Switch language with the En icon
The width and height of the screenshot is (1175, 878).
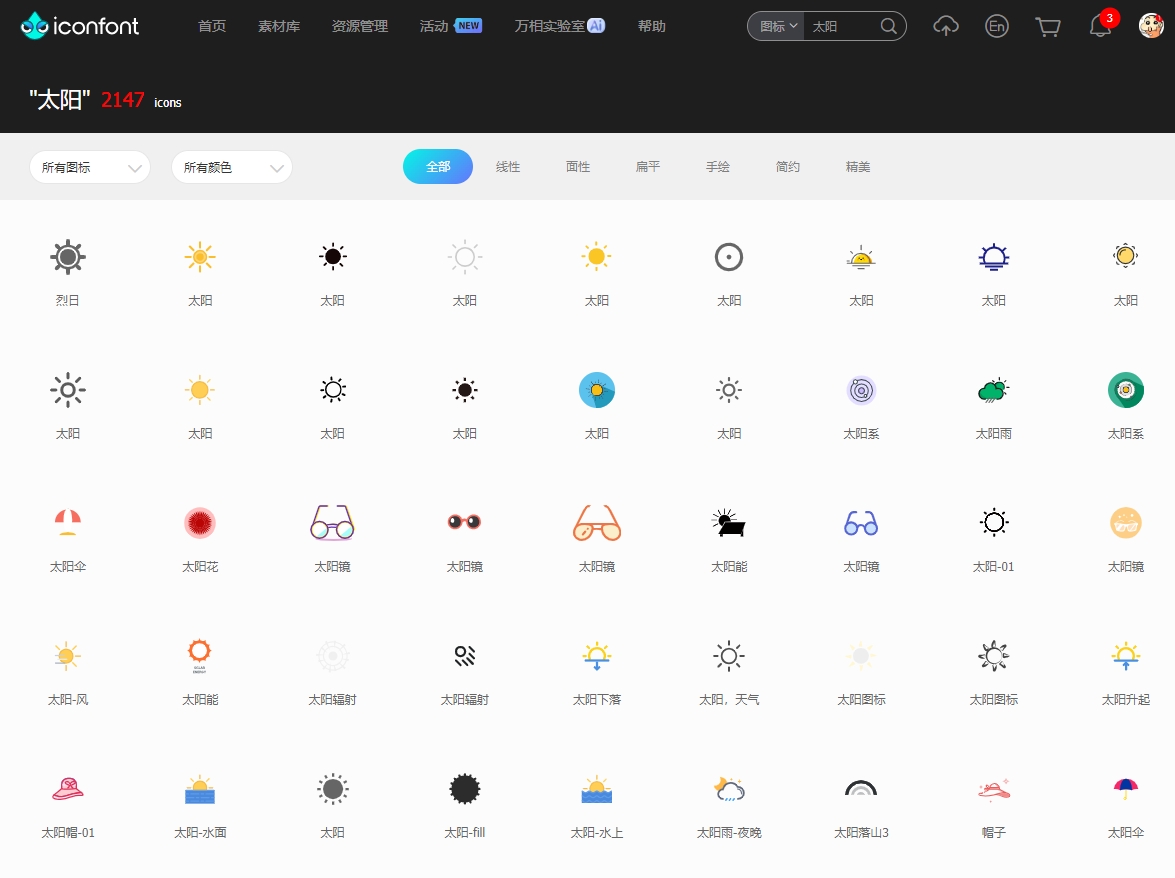996,27
